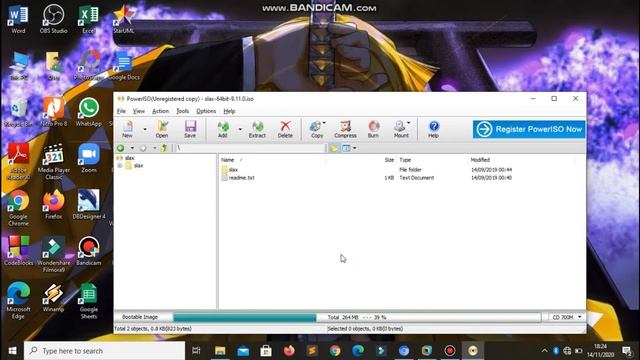Open Bandicam desktop shortcut
The image size is (640, 360).
pyautogui.click(x=89, y=251)
